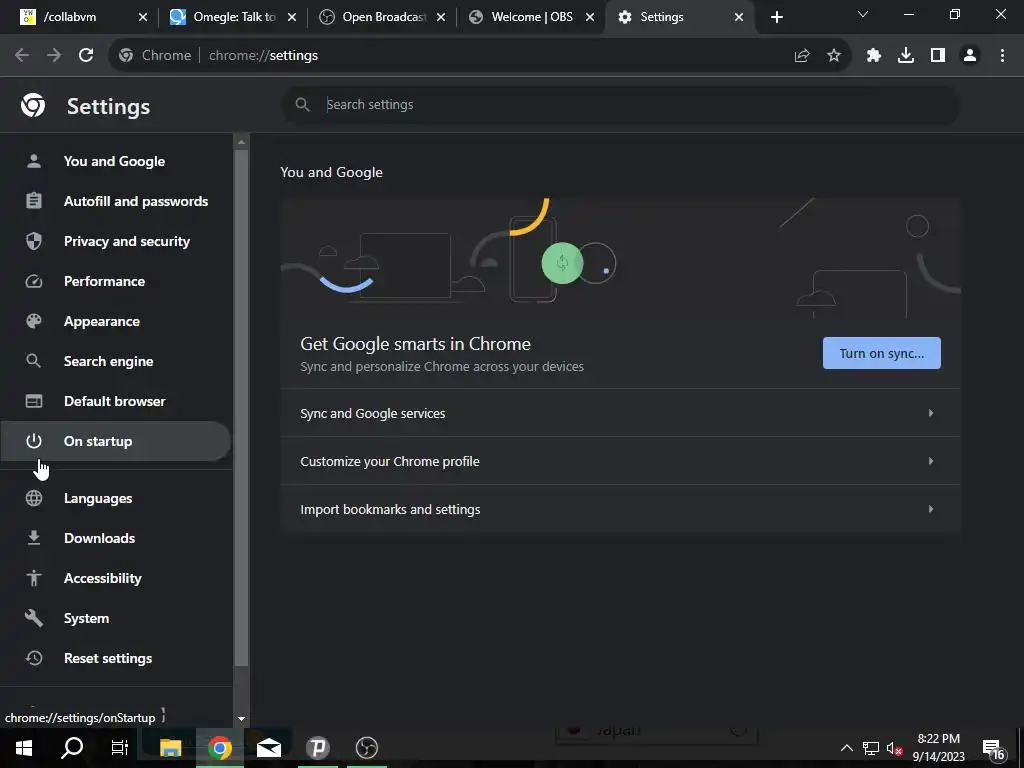Click the network tray icon
The width and height of the screenshot is (1024, 768).
pyautogui.click(x=871, y=748)
